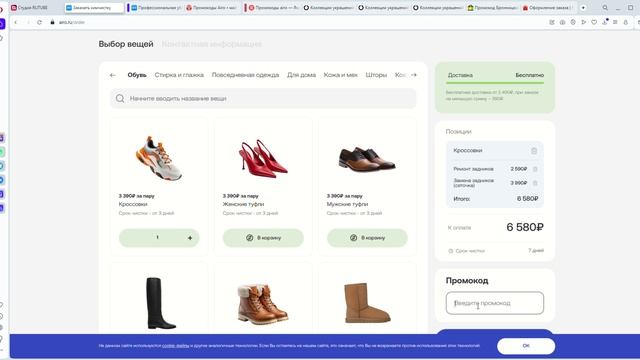
Task: Go to the Контактная информация step
Action: tap(212, 44)
